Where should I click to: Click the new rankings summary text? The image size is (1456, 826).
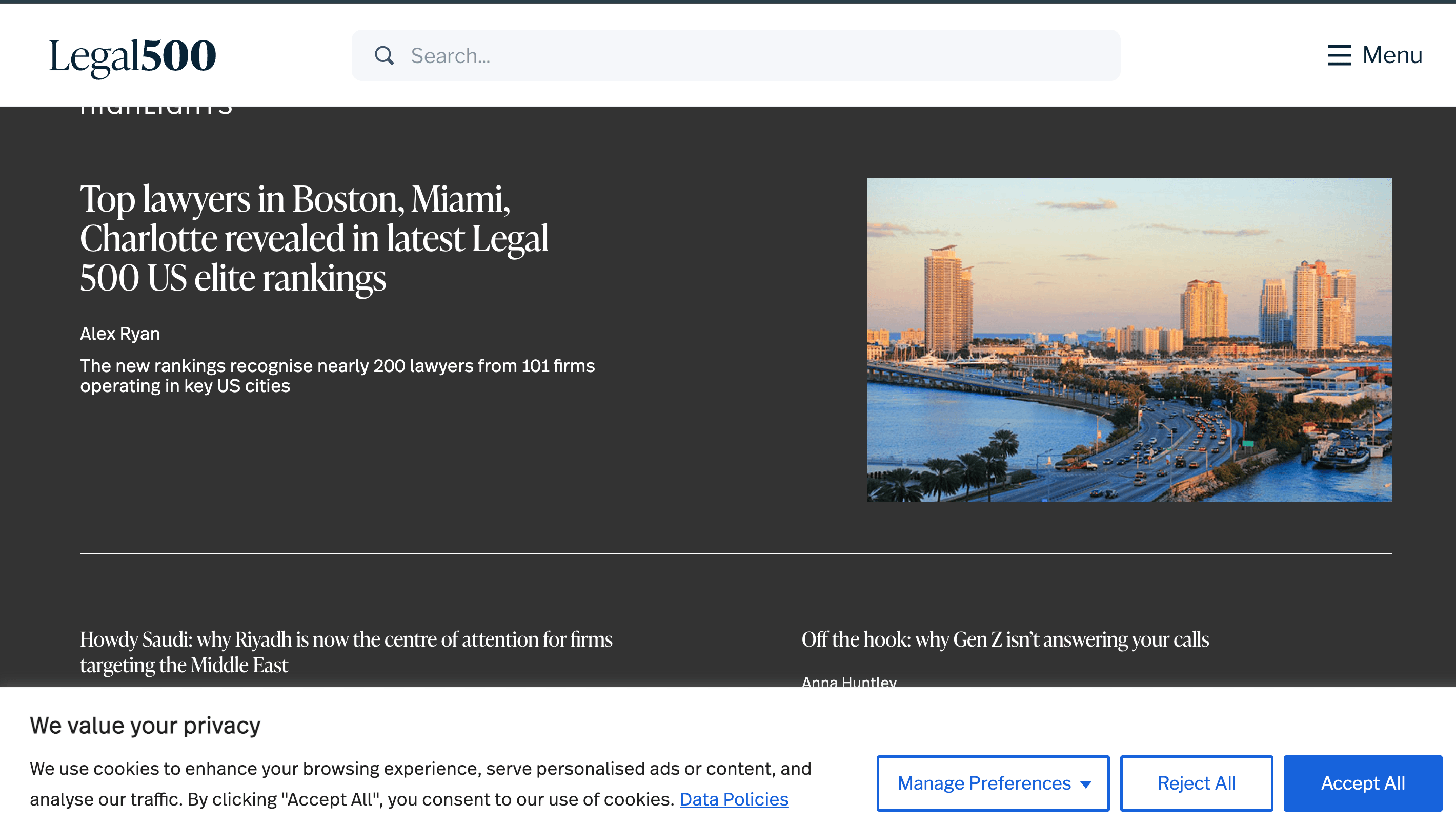(x=337, y=376)
